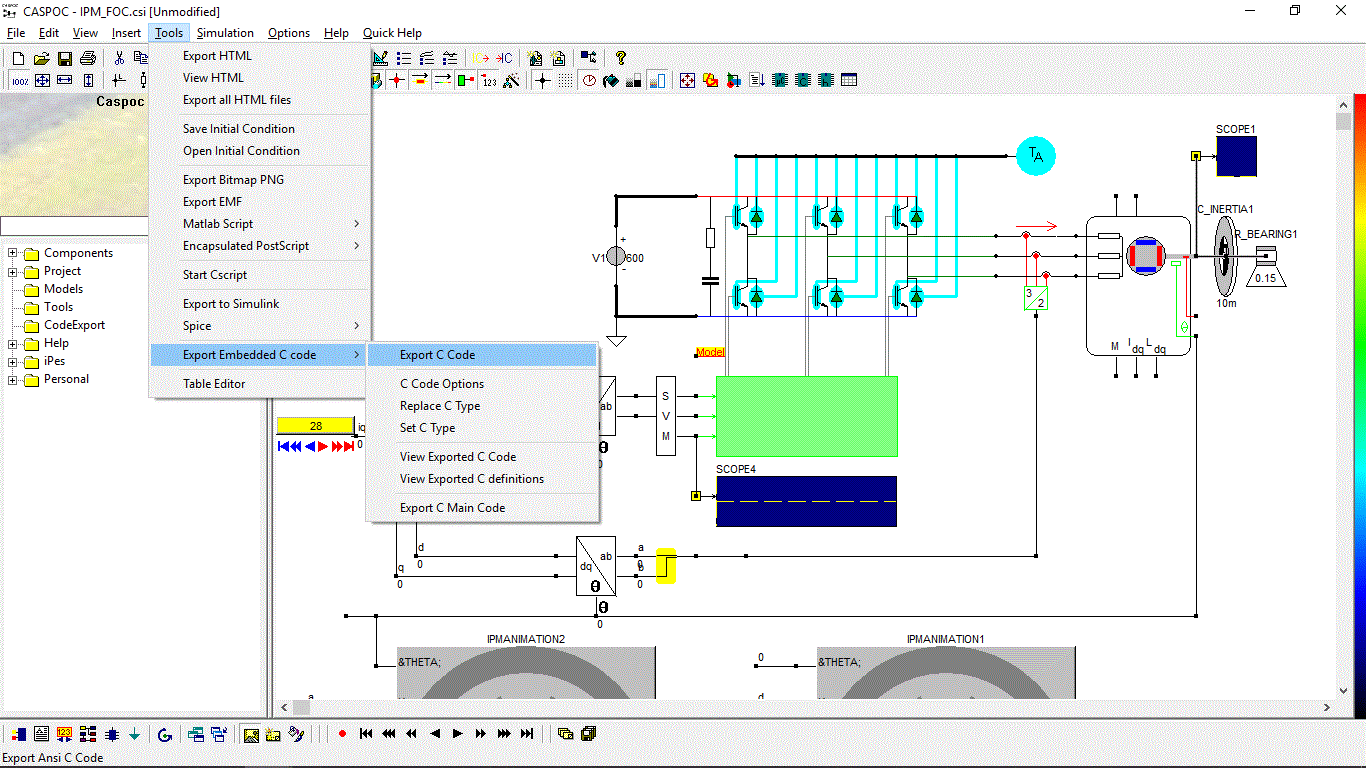
Task: Click the blue G icon in bottom toolbar
Action: [x=165, y=734]
